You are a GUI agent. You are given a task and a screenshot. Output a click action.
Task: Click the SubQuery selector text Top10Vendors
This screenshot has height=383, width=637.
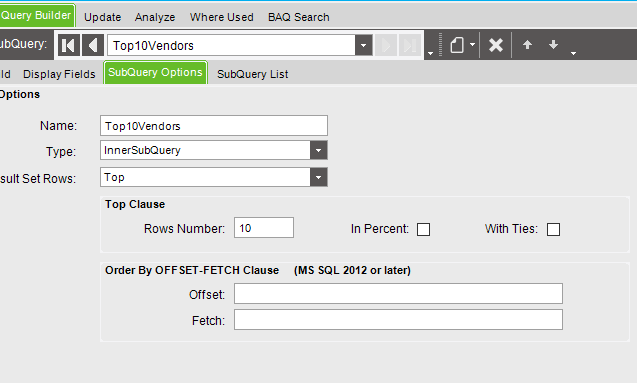(153, 45)
